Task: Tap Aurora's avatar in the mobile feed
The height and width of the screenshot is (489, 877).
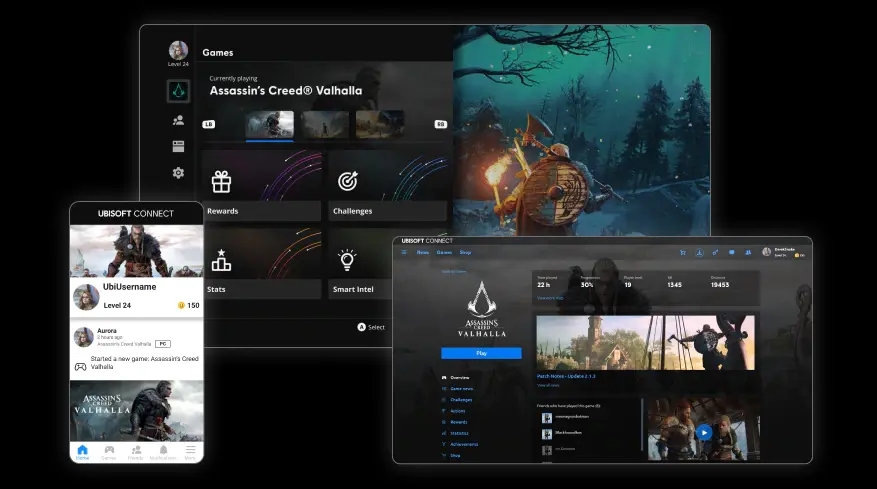Action: (84, 337)
